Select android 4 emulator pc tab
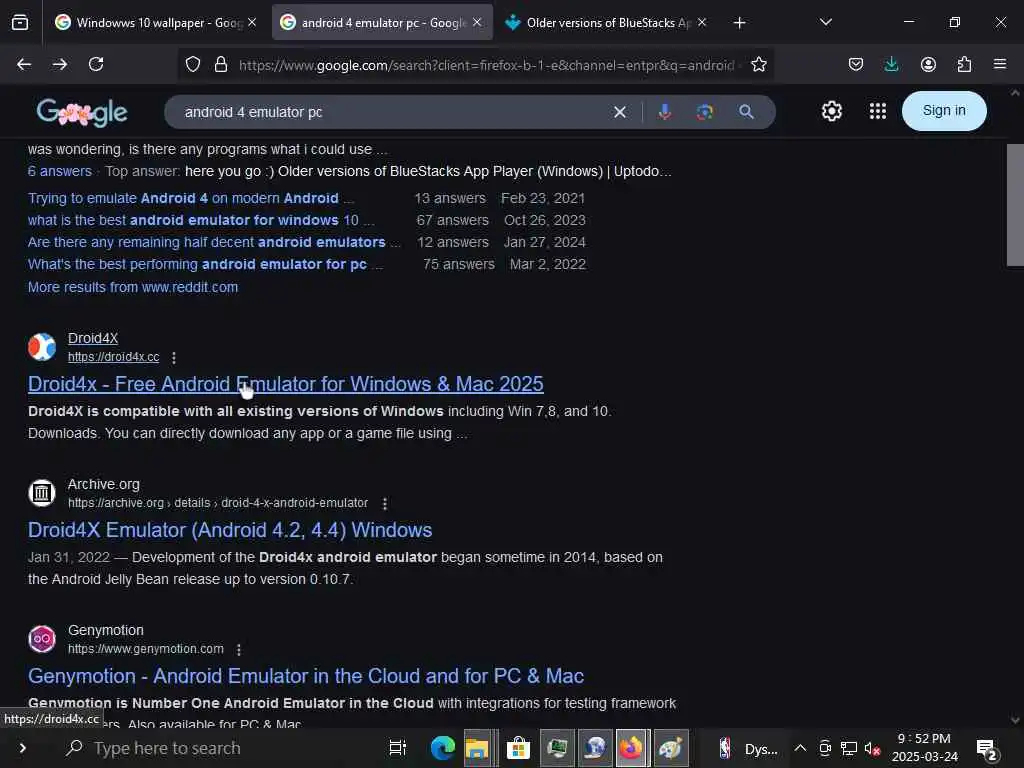This screenshot has height=768, width=1024. [x=382, y=23]
